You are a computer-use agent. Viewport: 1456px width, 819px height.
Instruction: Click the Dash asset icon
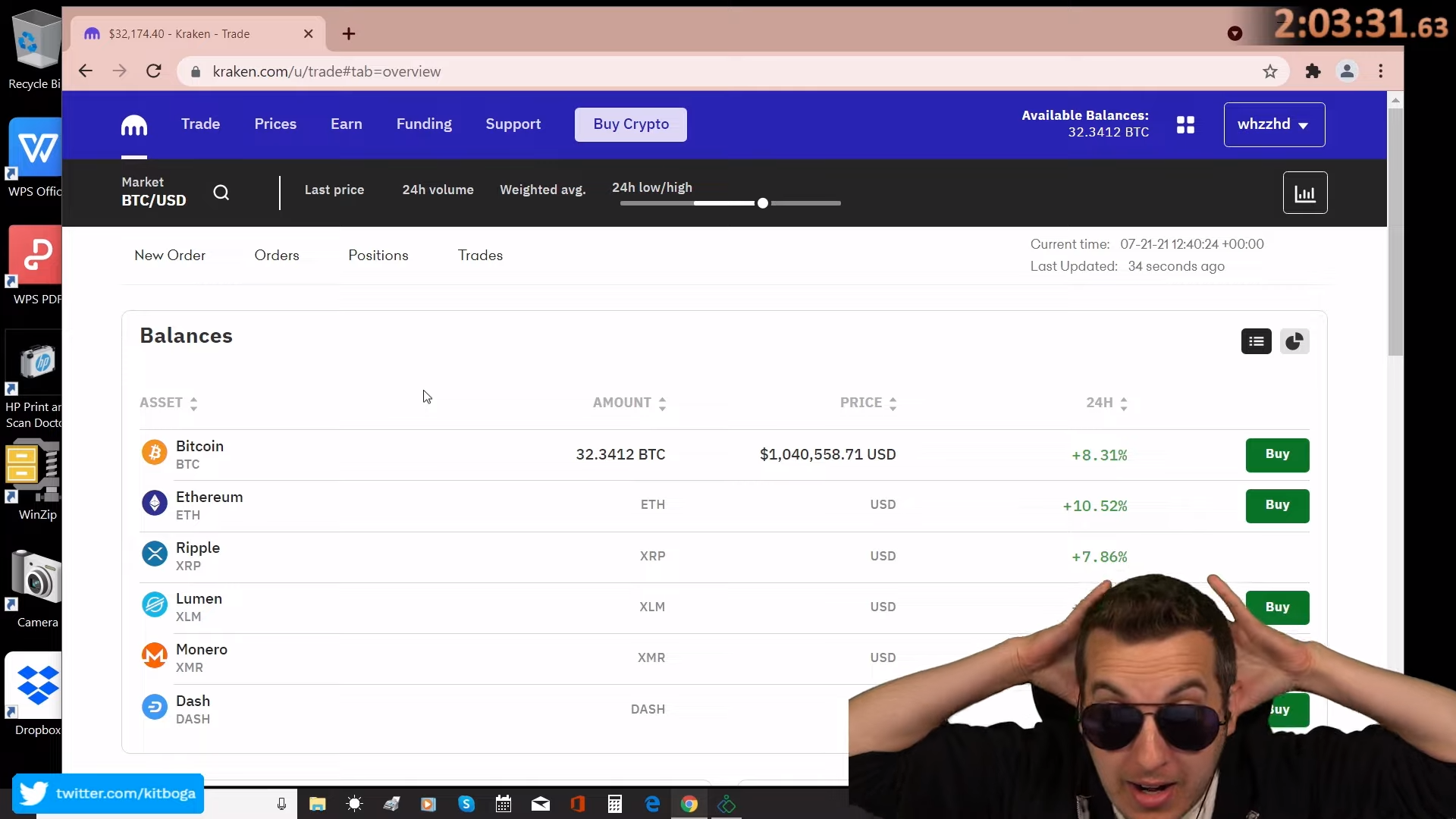[155, 707]
